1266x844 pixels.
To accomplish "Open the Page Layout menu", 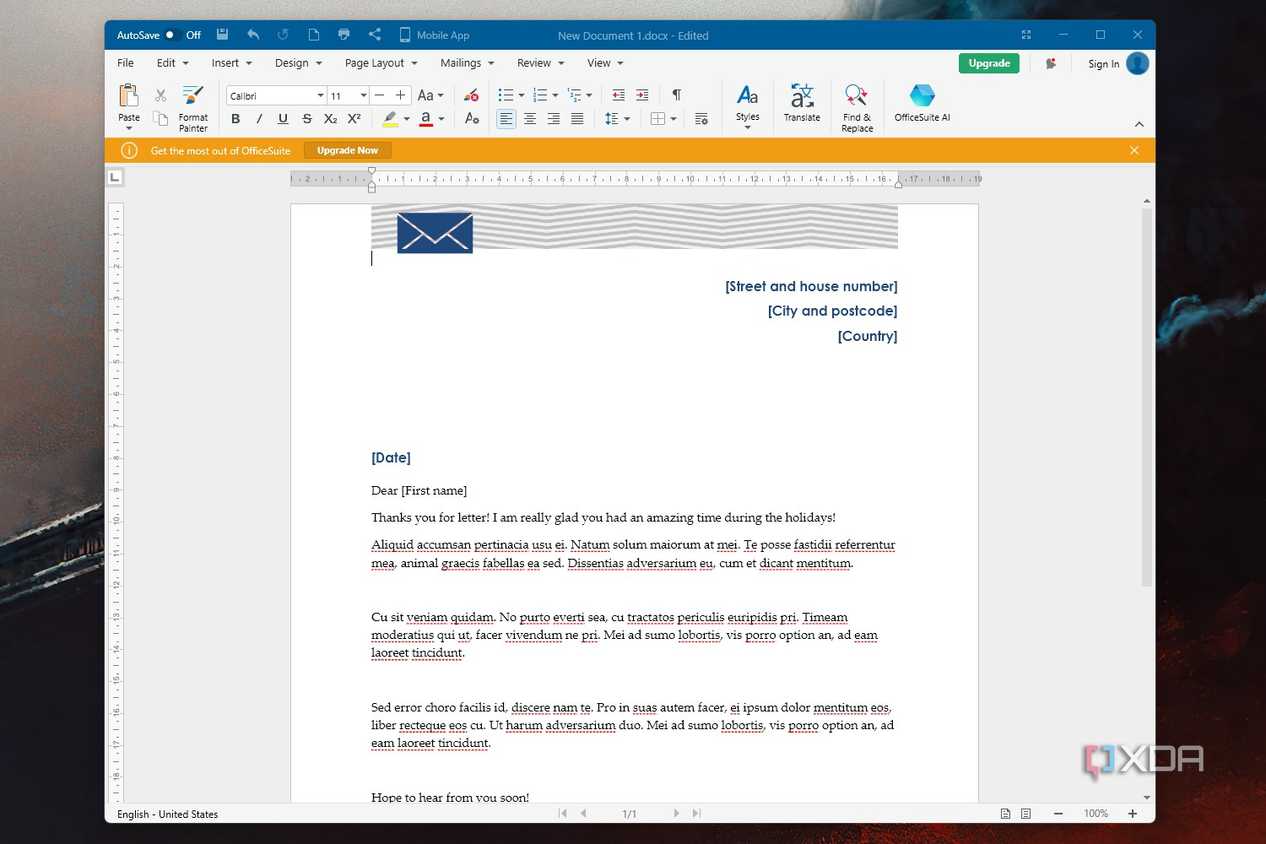I will click(x=382, y=63).
